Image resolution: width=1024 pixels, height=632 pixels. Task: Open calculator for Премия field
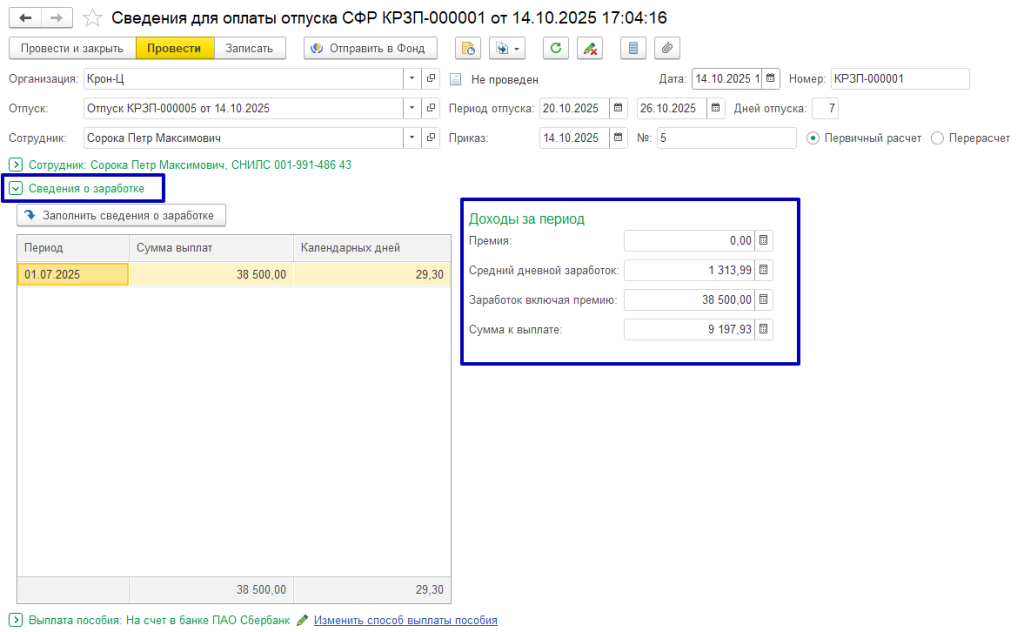pos(763,240)
